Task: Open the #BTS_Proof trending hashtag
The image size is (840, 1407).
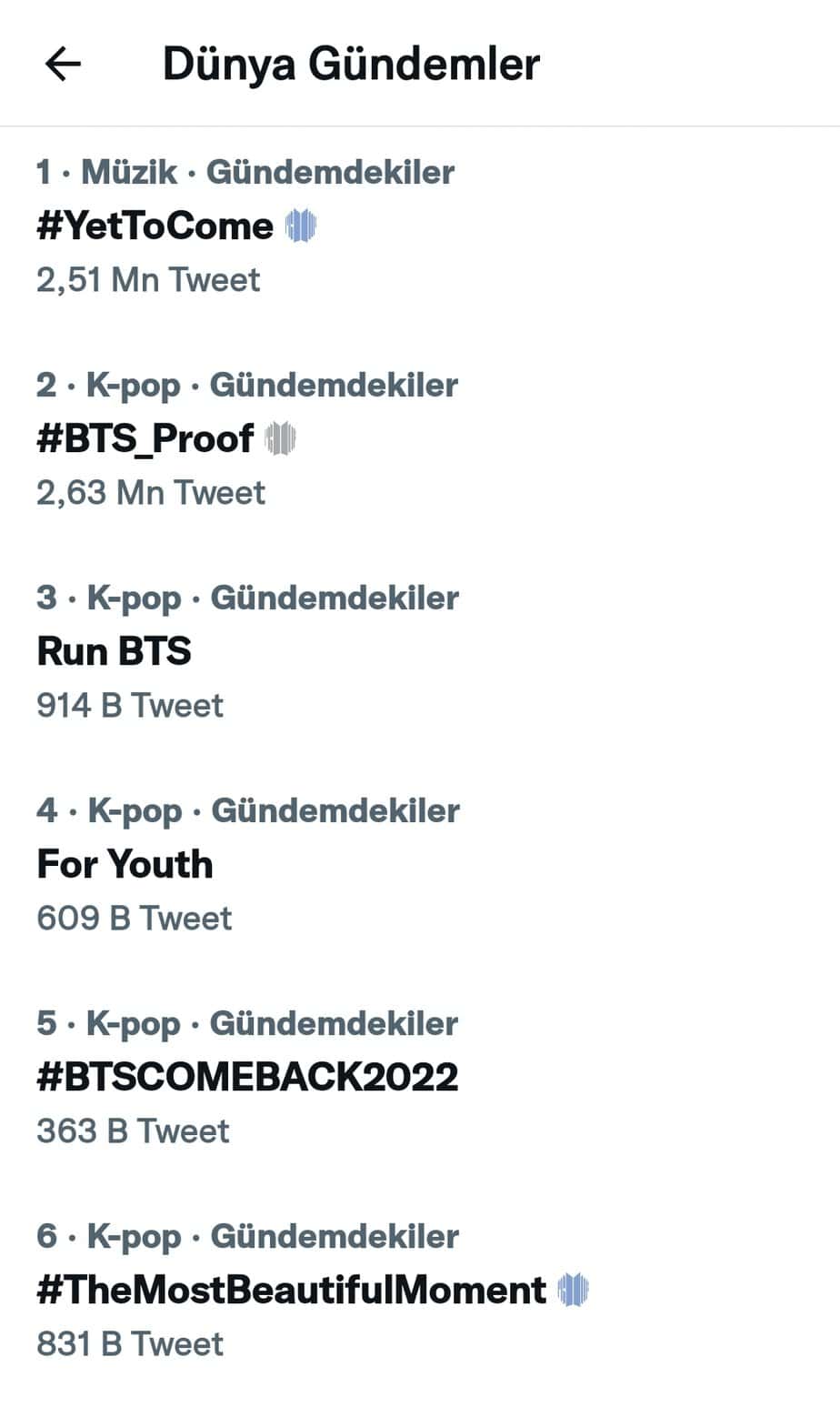Action: point(145,438)
